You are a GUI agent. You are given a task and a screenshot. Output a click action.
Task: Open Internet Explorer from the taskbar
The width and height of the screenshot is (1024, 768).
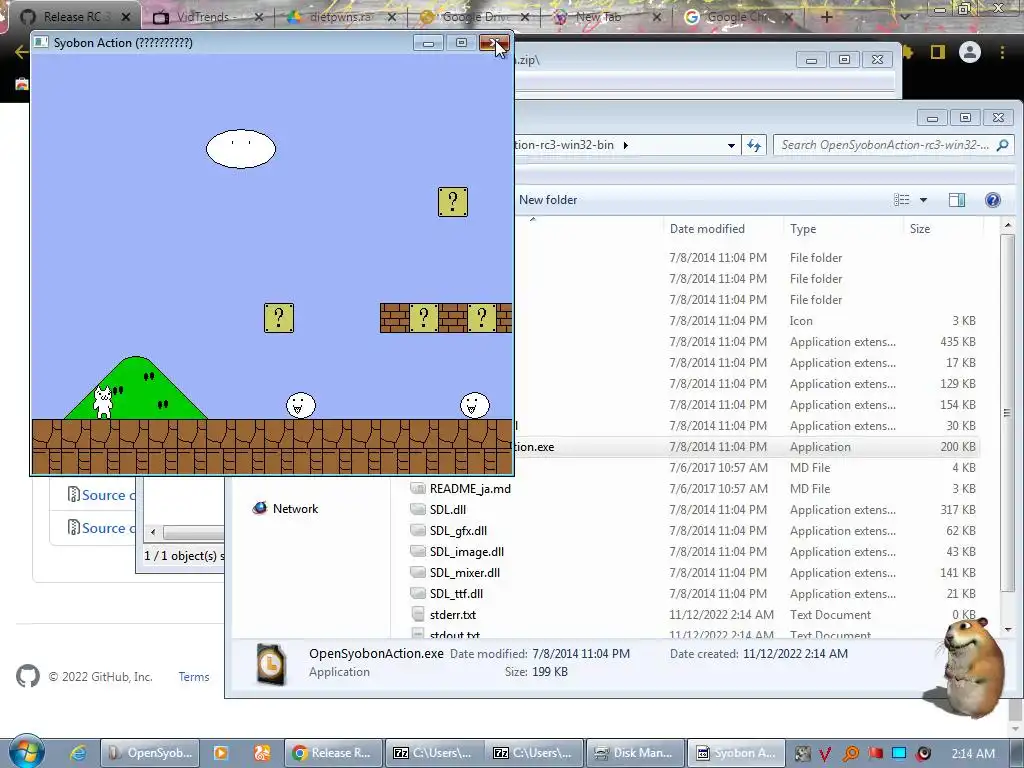pyautogui.click(x=78, y=753)
